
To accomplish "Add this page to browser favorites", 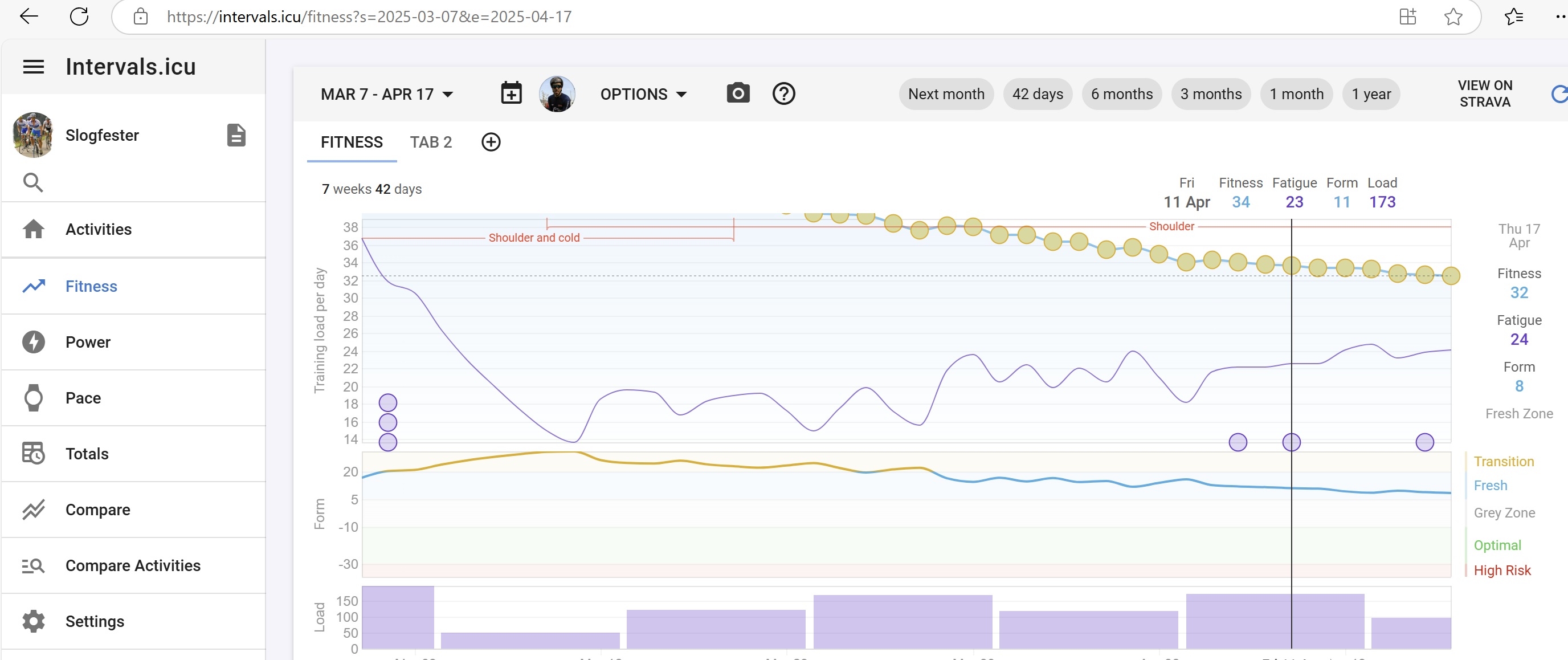I will point(1453,17).
